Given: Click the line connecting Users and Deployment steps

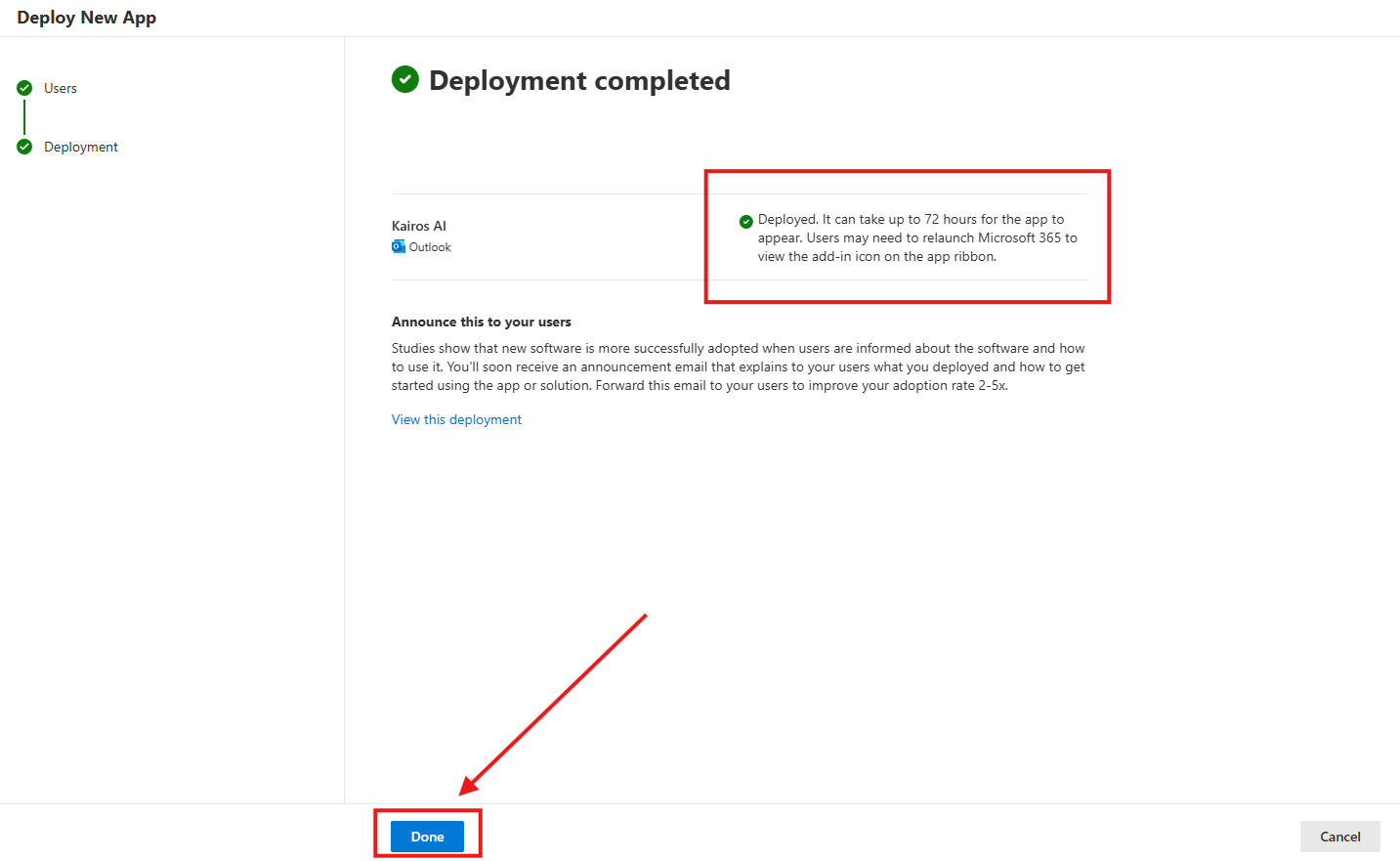Looking at the screenshot, I should (24, 117).
